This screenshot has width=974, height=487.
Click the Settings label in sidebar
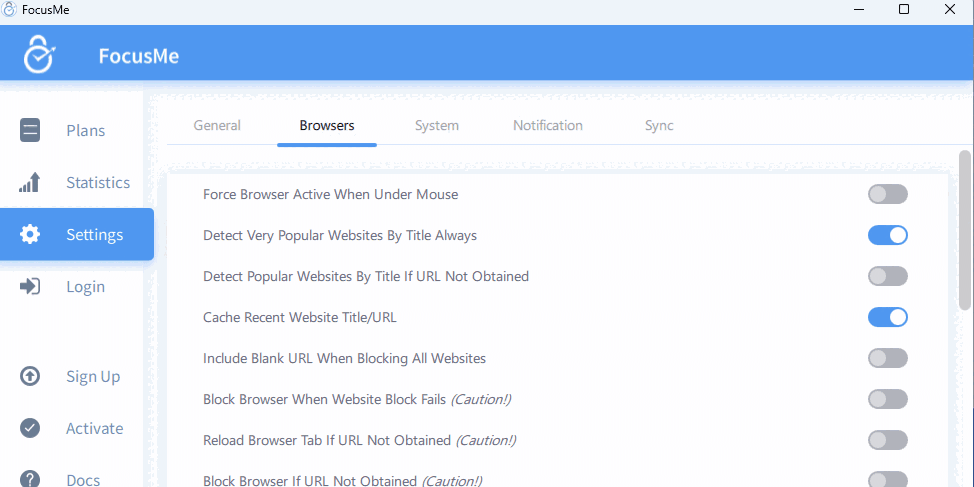94,235
